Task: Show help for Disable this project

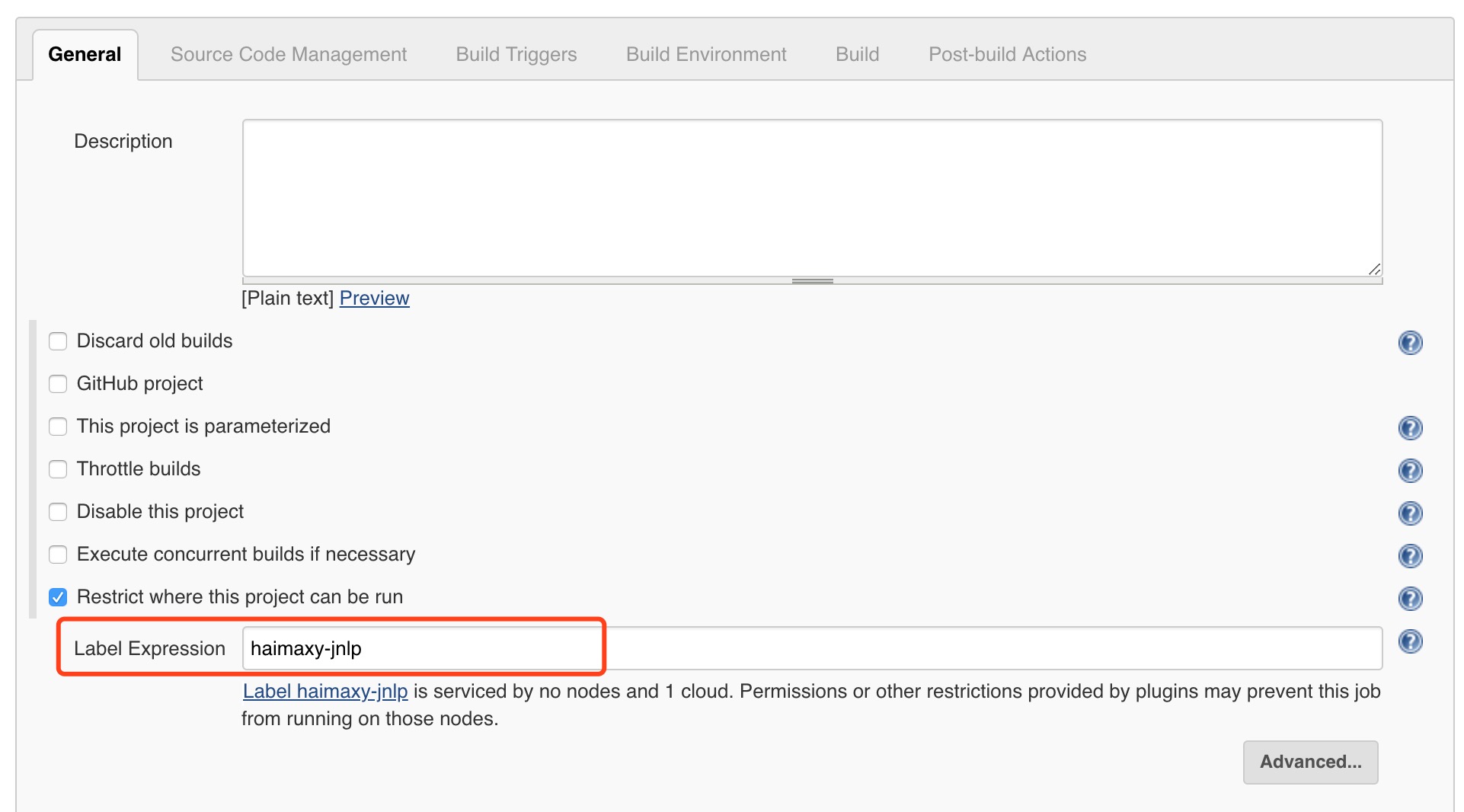Action: pos(1410,513)
